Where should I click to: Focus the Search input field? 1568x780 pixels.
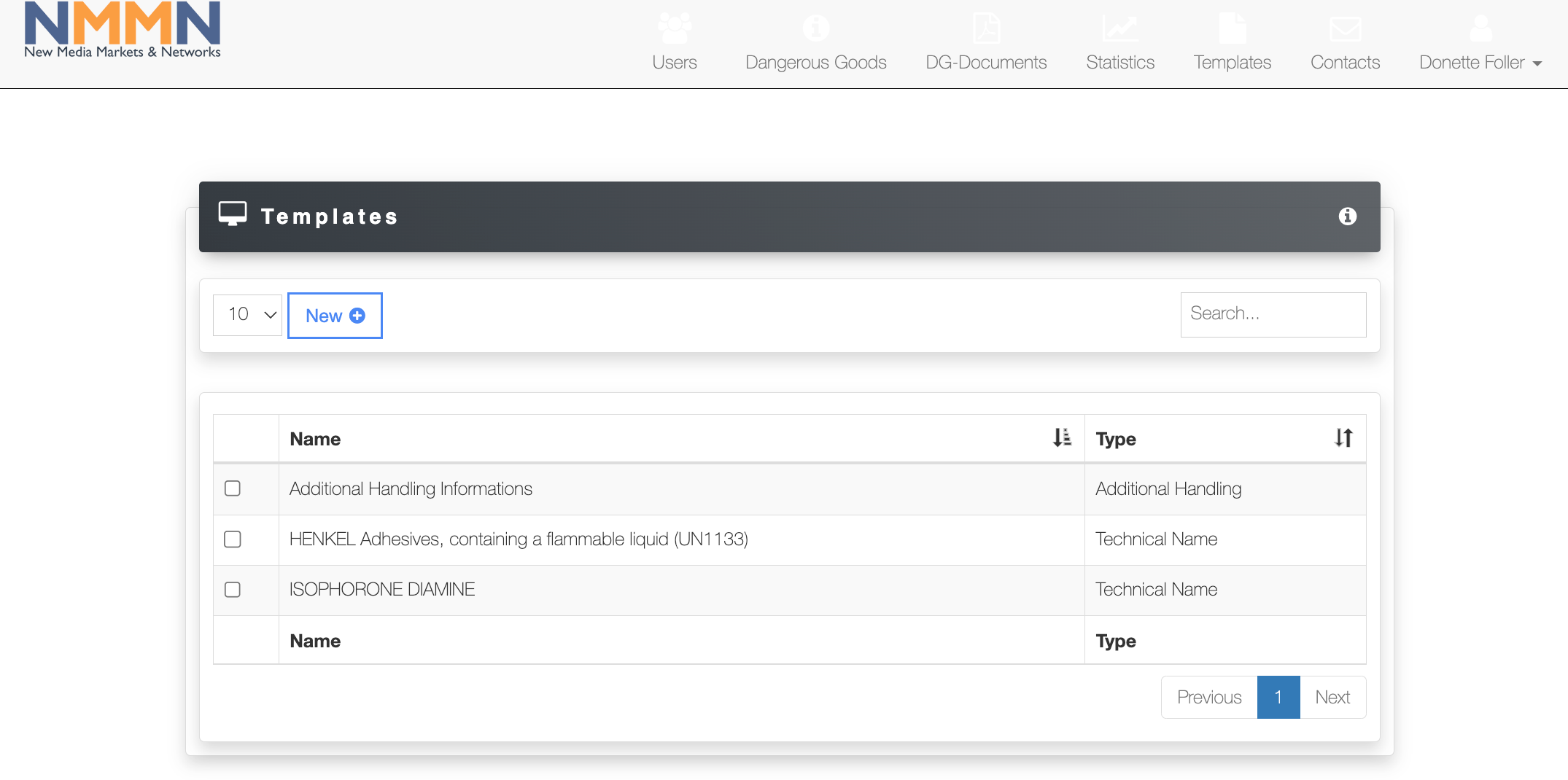click(1273, 314)
